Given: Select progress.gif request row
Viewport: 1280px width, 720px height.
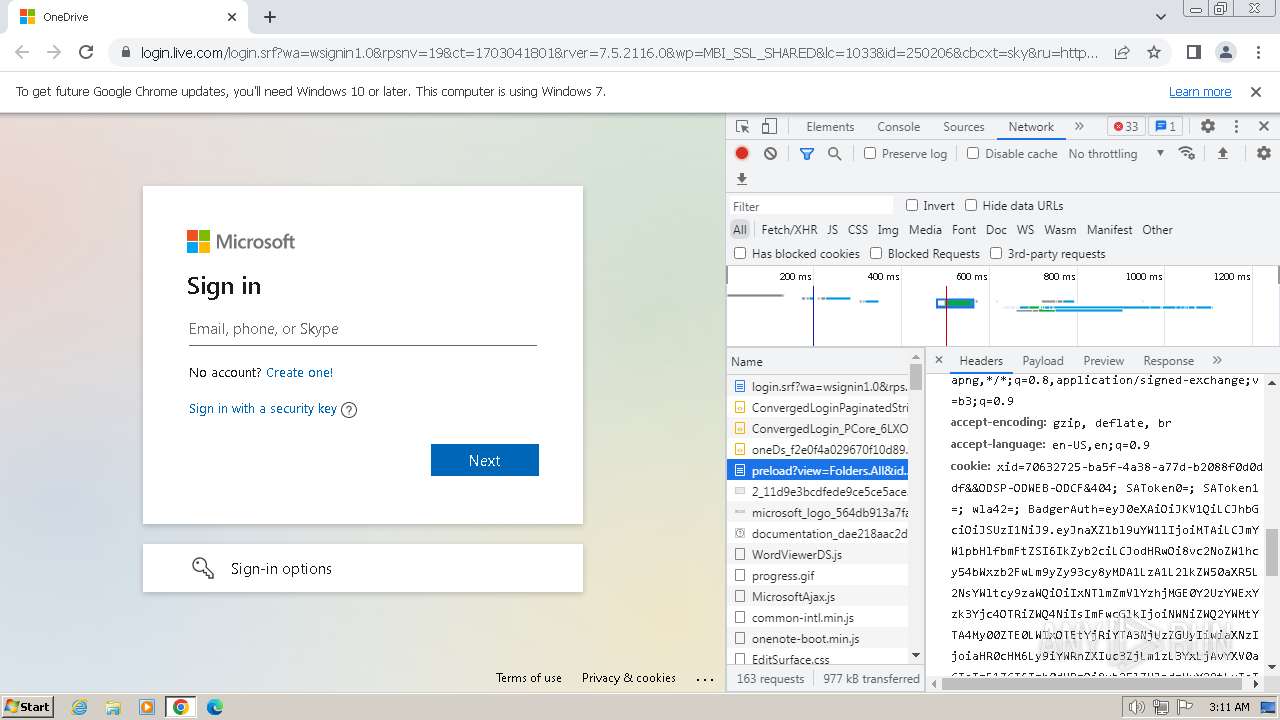Looking at the screenshot, I should 818,575.
